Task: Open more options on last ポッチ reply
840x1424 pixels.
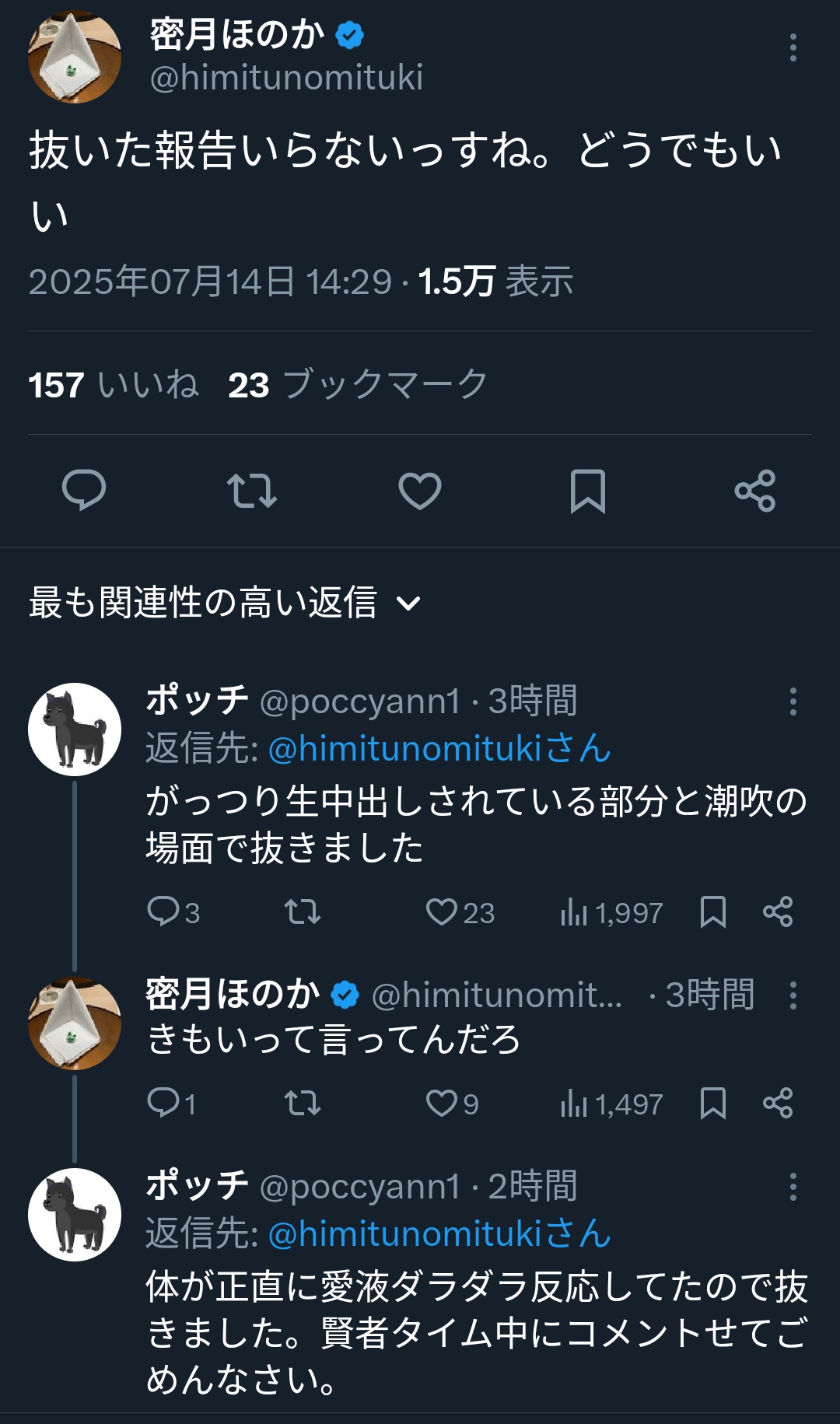Action: (x=793, y=1187)
